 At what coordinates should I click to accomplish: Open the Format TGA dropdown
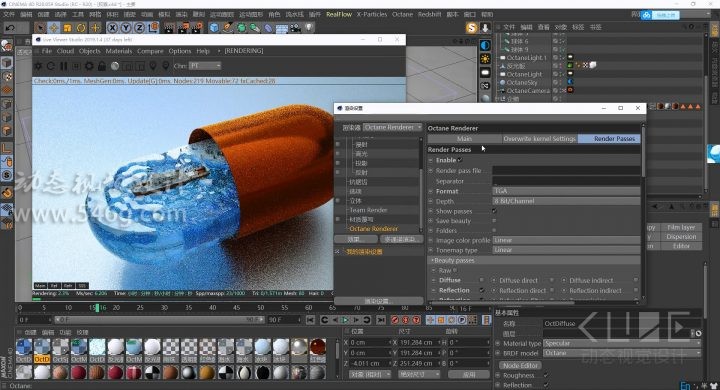click(566, 191)
